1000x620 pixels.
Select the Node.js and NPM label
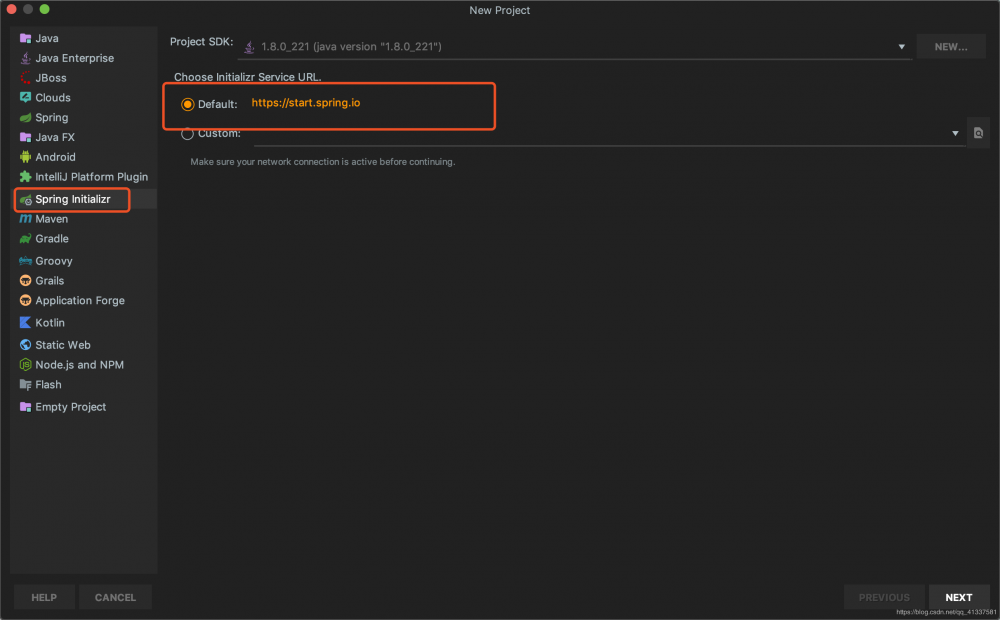80,365
